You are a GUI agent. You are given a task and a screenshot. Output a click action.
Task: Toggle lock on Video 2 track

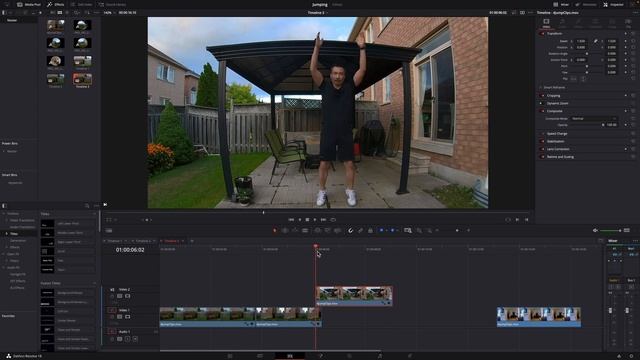[112, 296]
